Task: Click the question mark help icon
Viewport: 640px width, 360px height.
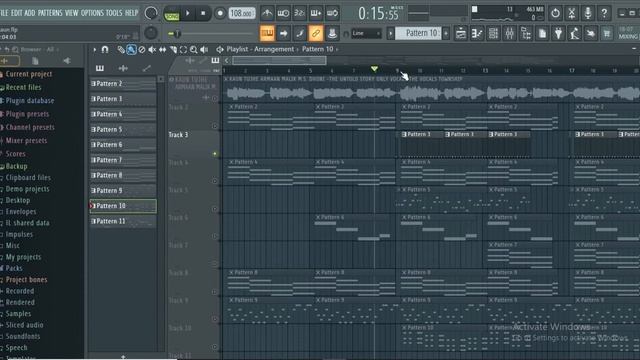Action: point(604,13)
